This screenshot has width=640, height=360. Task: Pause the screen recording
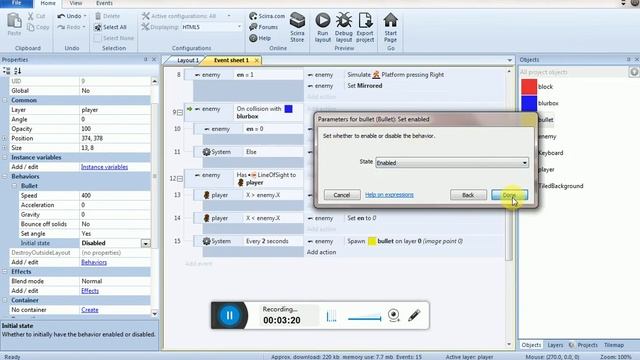(x=229, y=315)
